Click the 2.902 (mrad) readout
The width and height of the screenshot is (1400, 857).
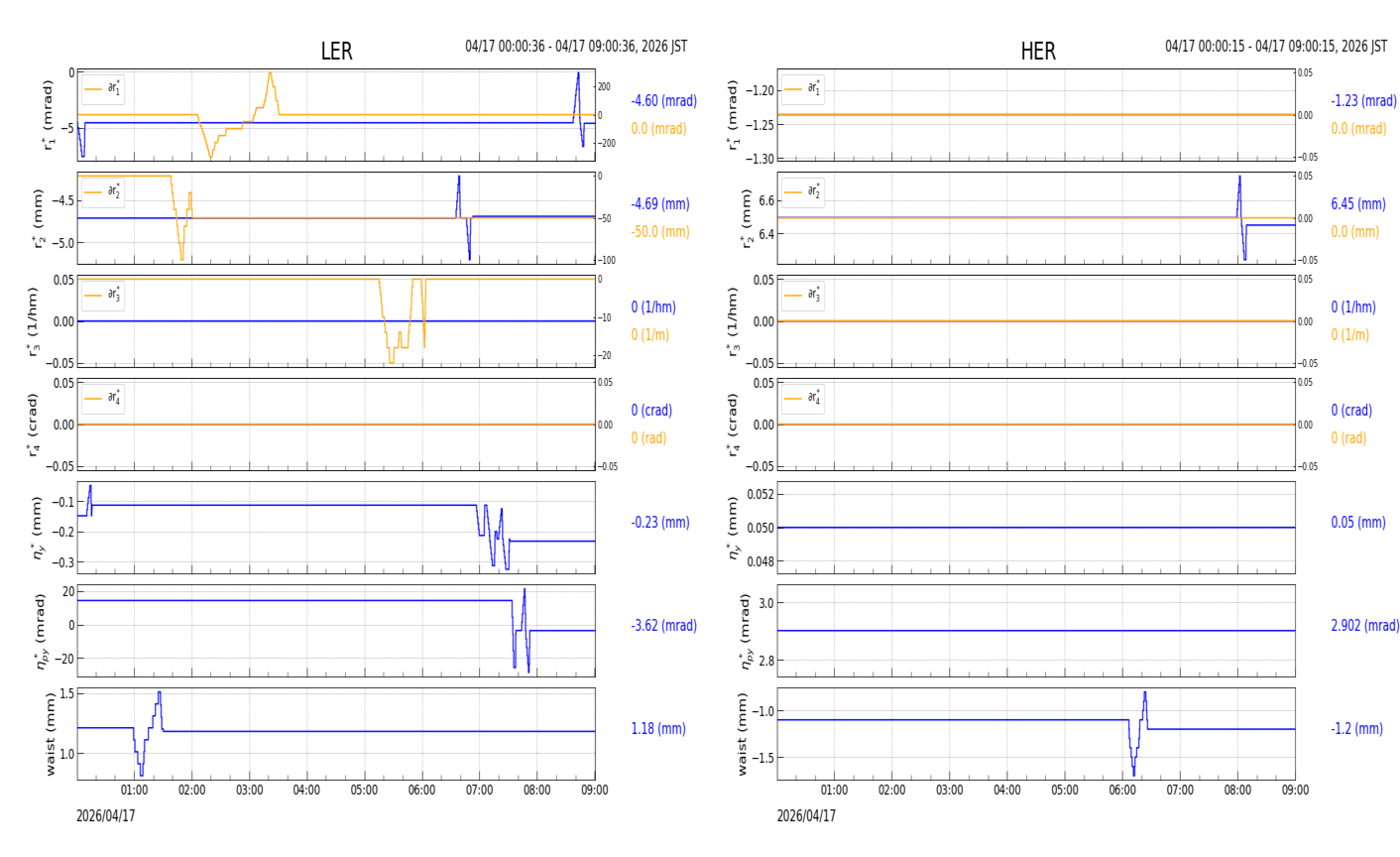(x=1364, y=626)
